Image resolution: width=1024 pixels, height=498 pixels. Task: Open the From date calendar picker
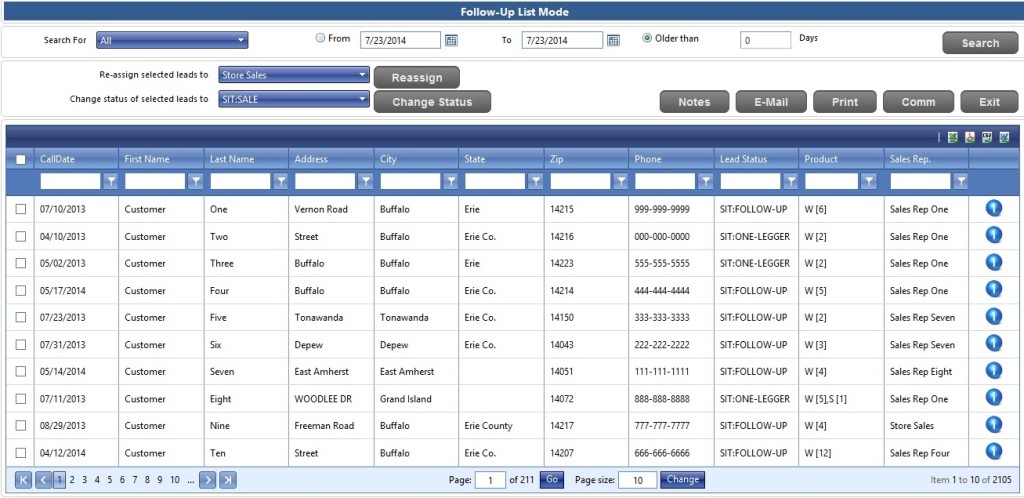coord(451,40)
